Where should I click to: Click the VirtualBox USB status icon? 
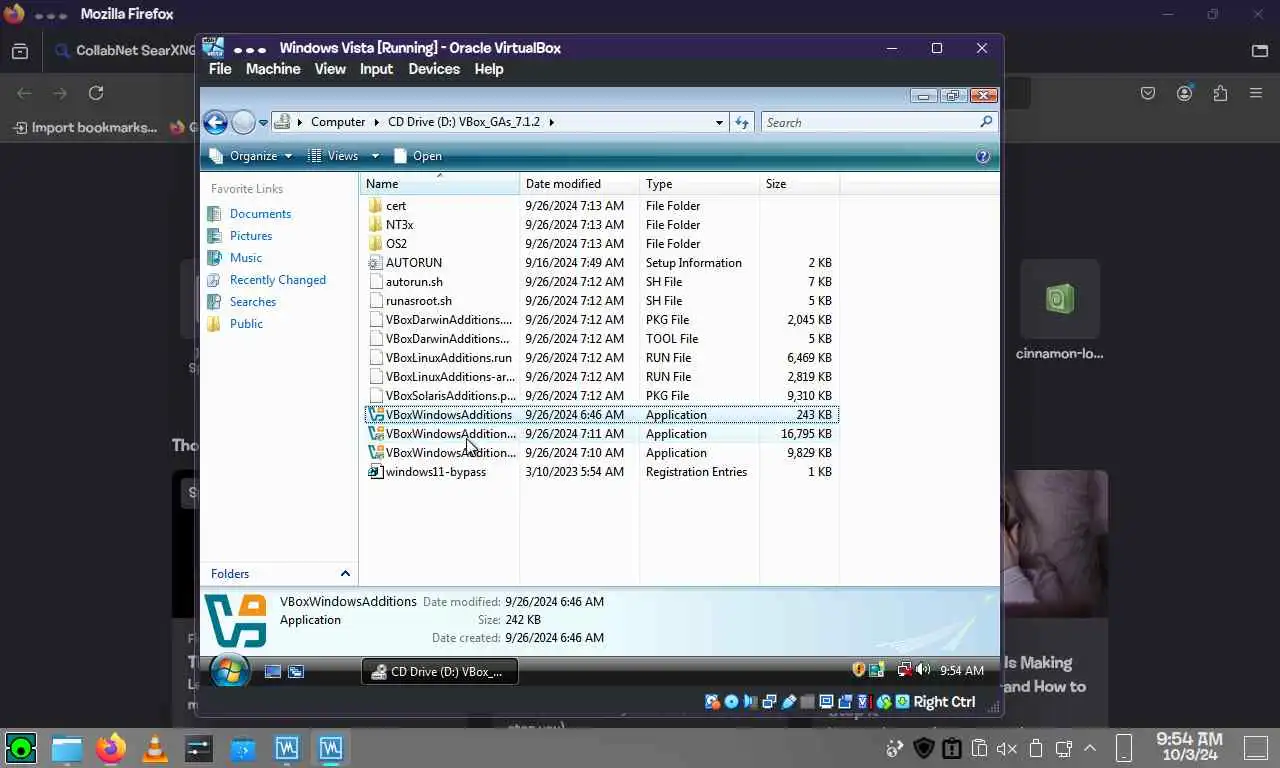pyautogui.click(x=788, y=702)
